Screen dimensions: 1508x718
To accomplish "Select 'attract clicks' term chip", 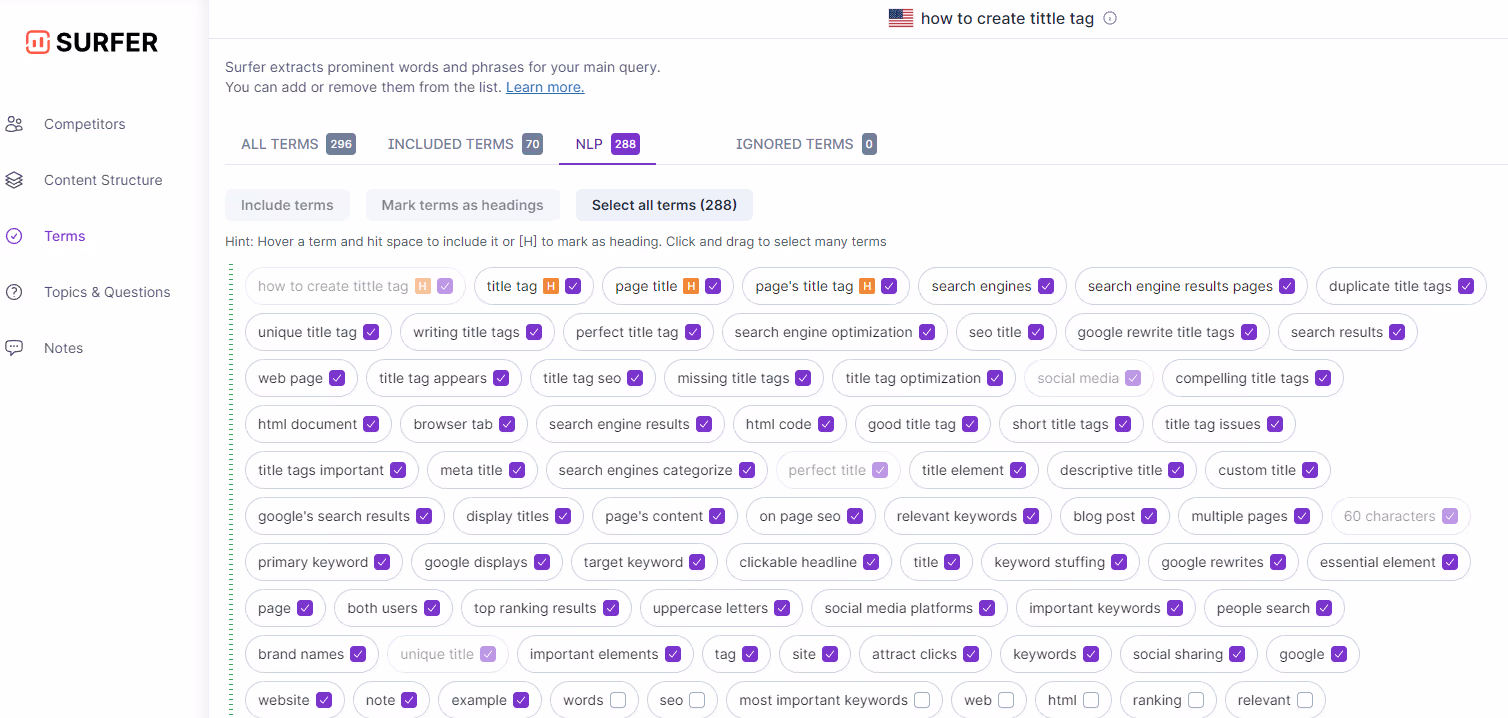I will pos(926,654).
